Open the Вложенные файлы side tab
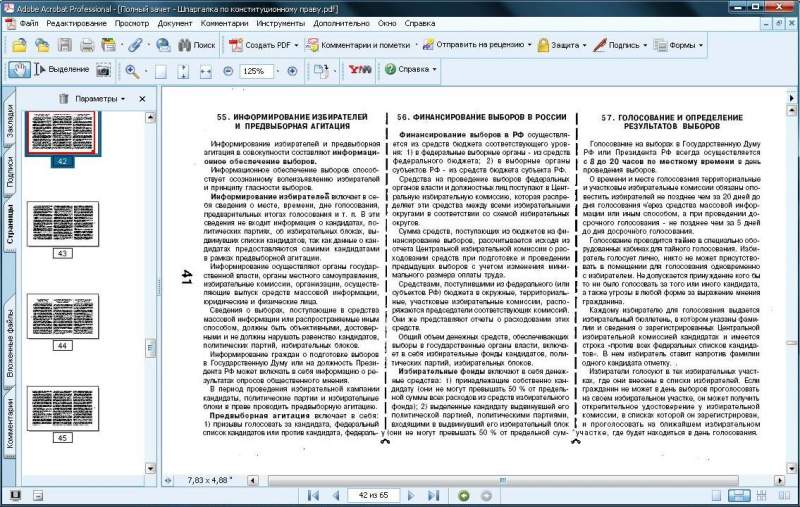The width and height of the screenshot is (800, 507). point(9,344)
